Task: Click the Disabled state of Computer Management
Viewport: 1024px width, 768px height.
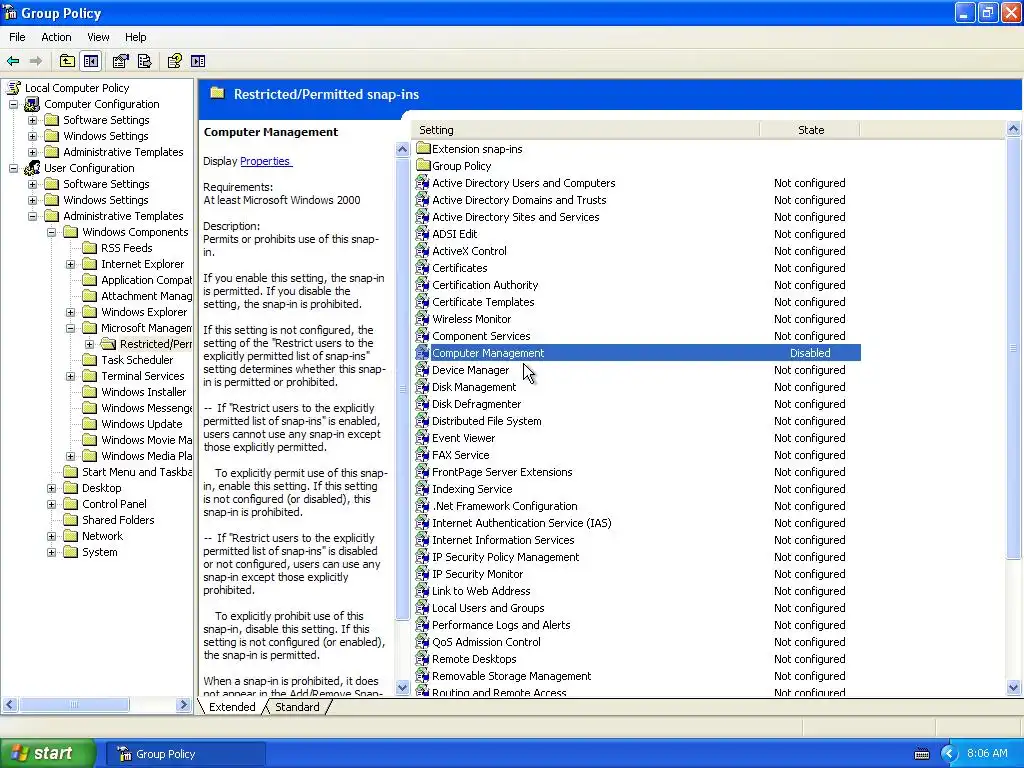Action: tap(810, 353)
